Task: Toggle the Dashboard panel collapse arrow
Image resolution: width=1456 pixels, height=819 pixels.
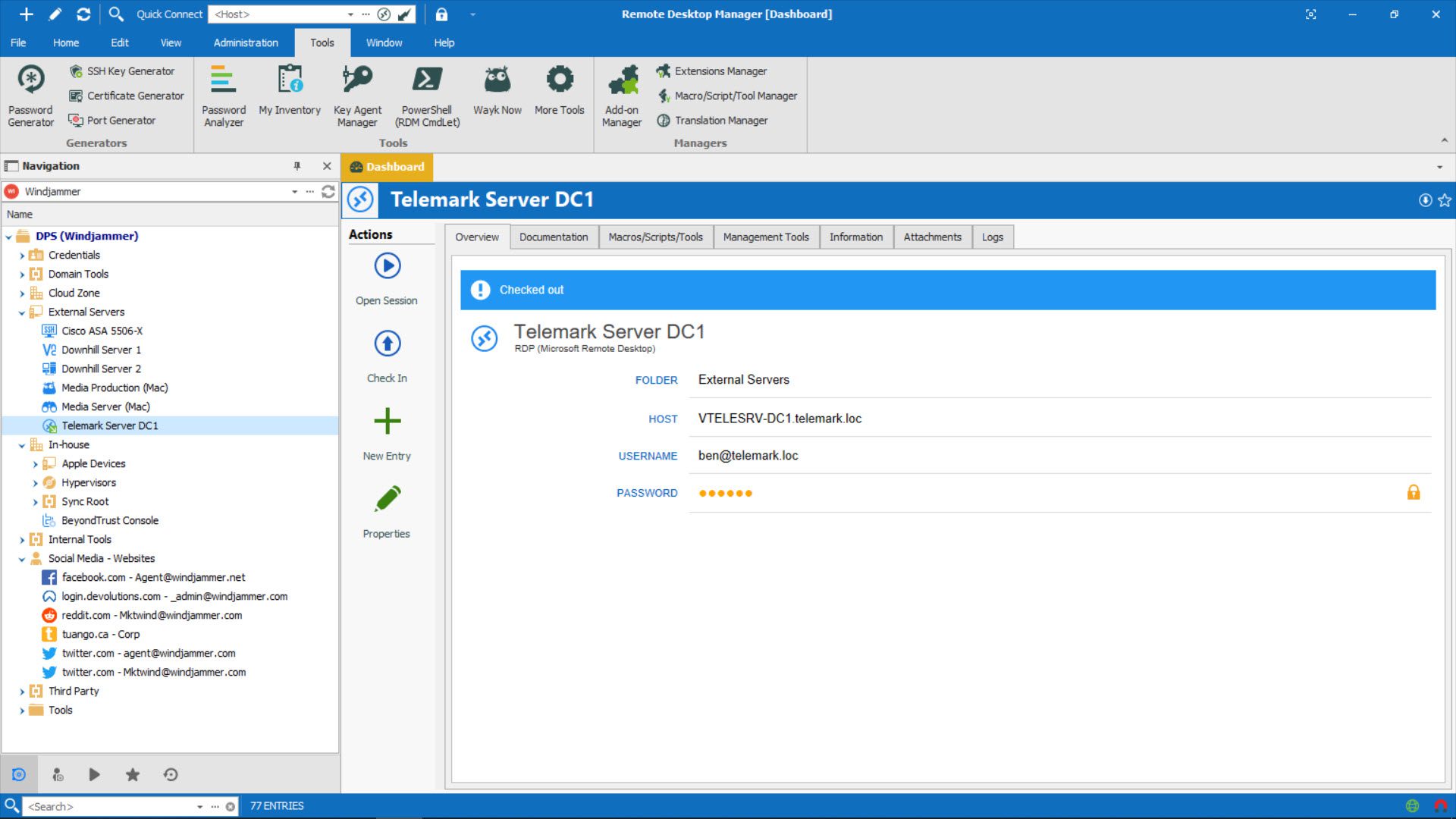Action: [1438, 165]
